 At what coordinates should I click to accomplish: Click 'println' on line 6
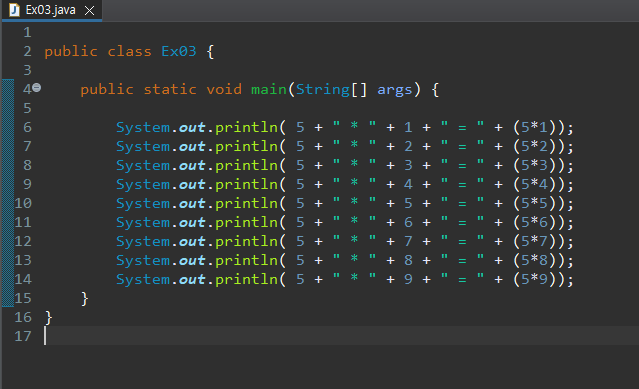tap(246, 127)
